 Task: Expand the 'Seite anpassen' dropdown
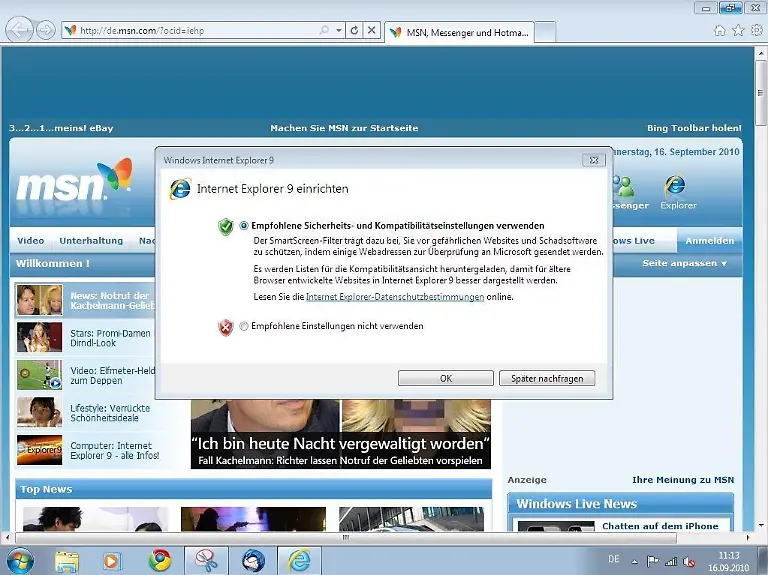click(x=684, y=263)
